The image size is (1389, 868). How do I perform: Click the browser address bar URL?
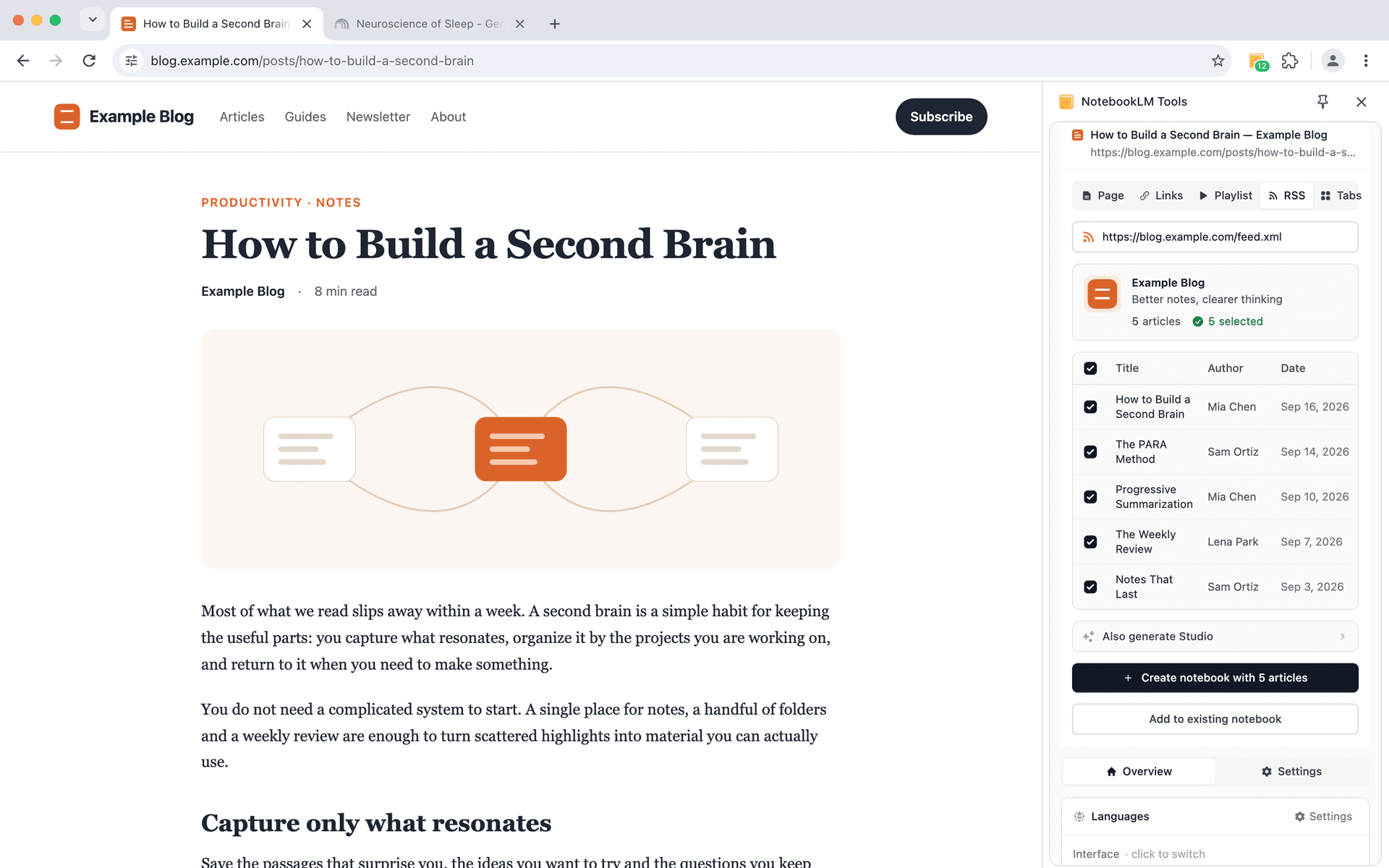(312, 61)
